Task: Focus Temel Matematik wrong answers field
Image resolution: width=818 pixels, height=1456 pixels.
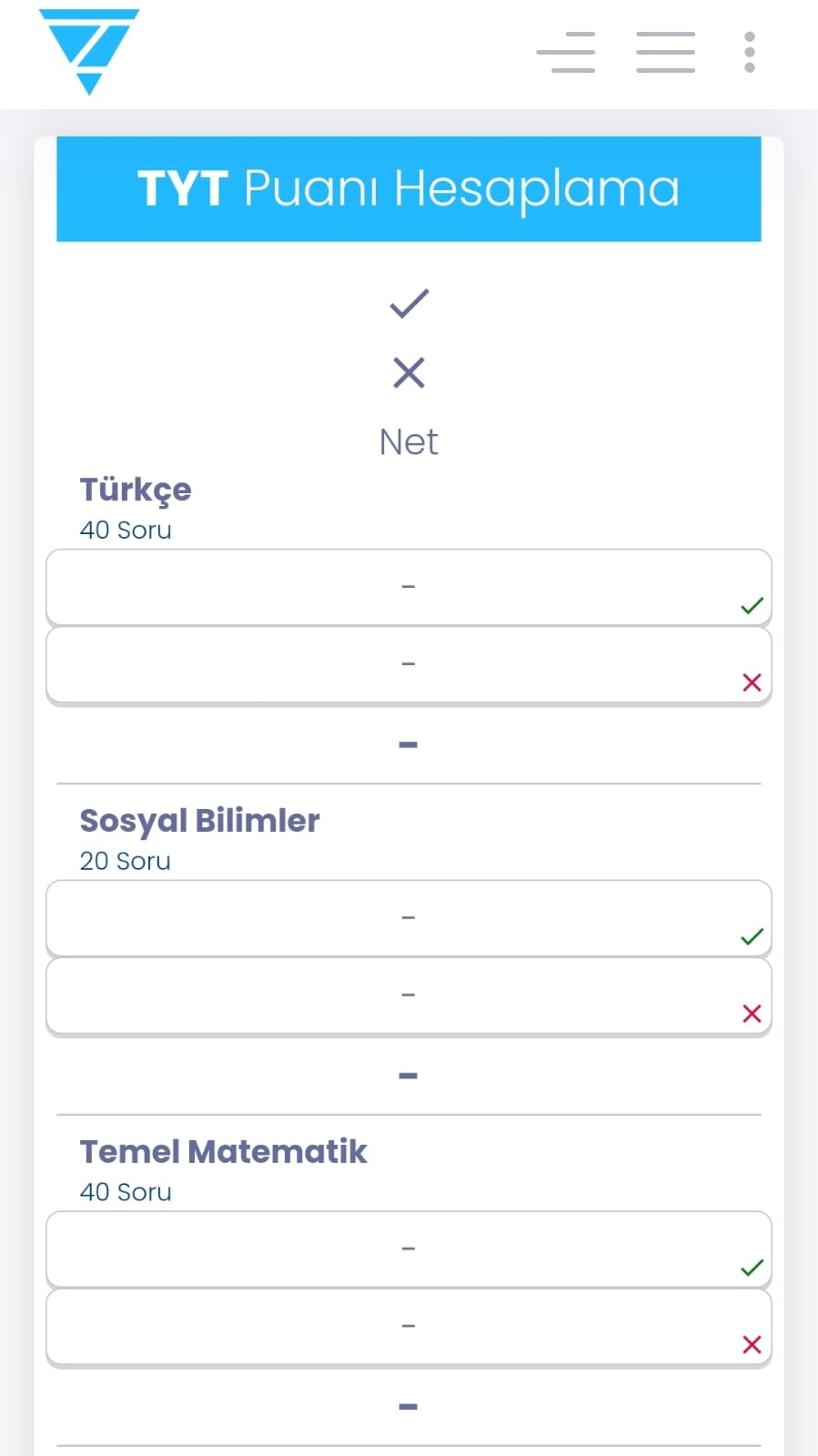Action: coord(409,1327)
